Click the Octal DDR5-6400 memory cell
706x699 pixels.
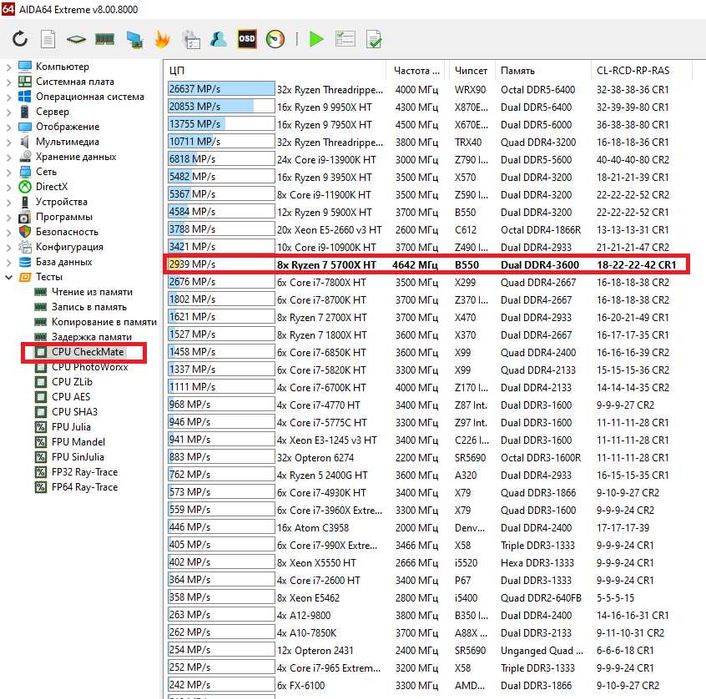click(538, 90)
